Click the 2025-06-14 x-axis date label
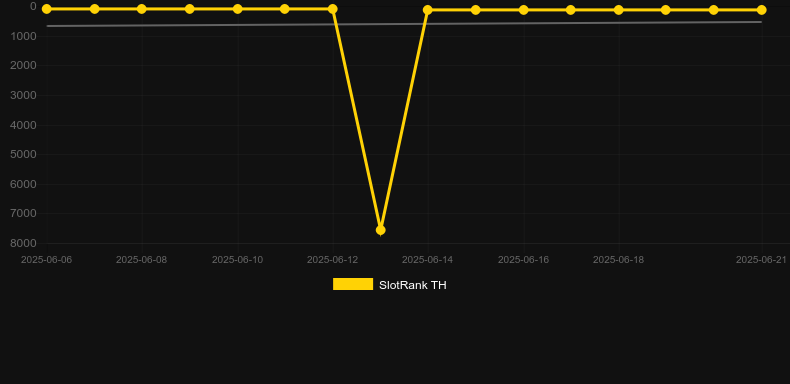Screen dimensions: 790x384 pos(428,260)
